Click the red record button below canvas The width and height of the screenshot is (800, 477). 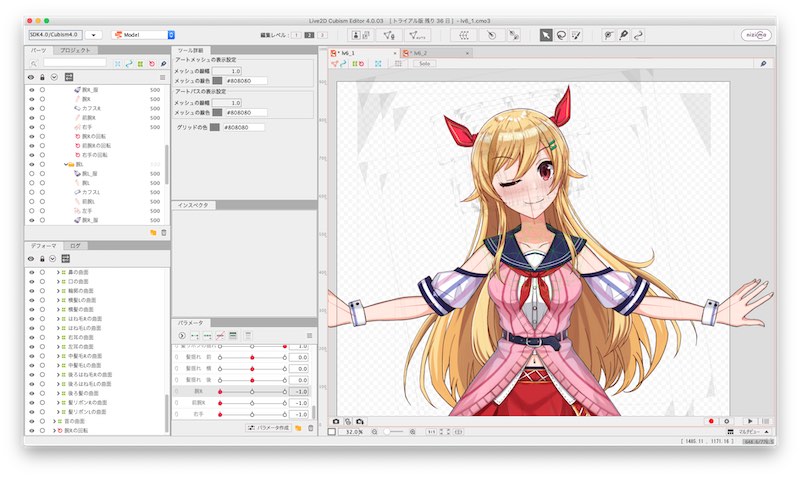tap(711, 421)
